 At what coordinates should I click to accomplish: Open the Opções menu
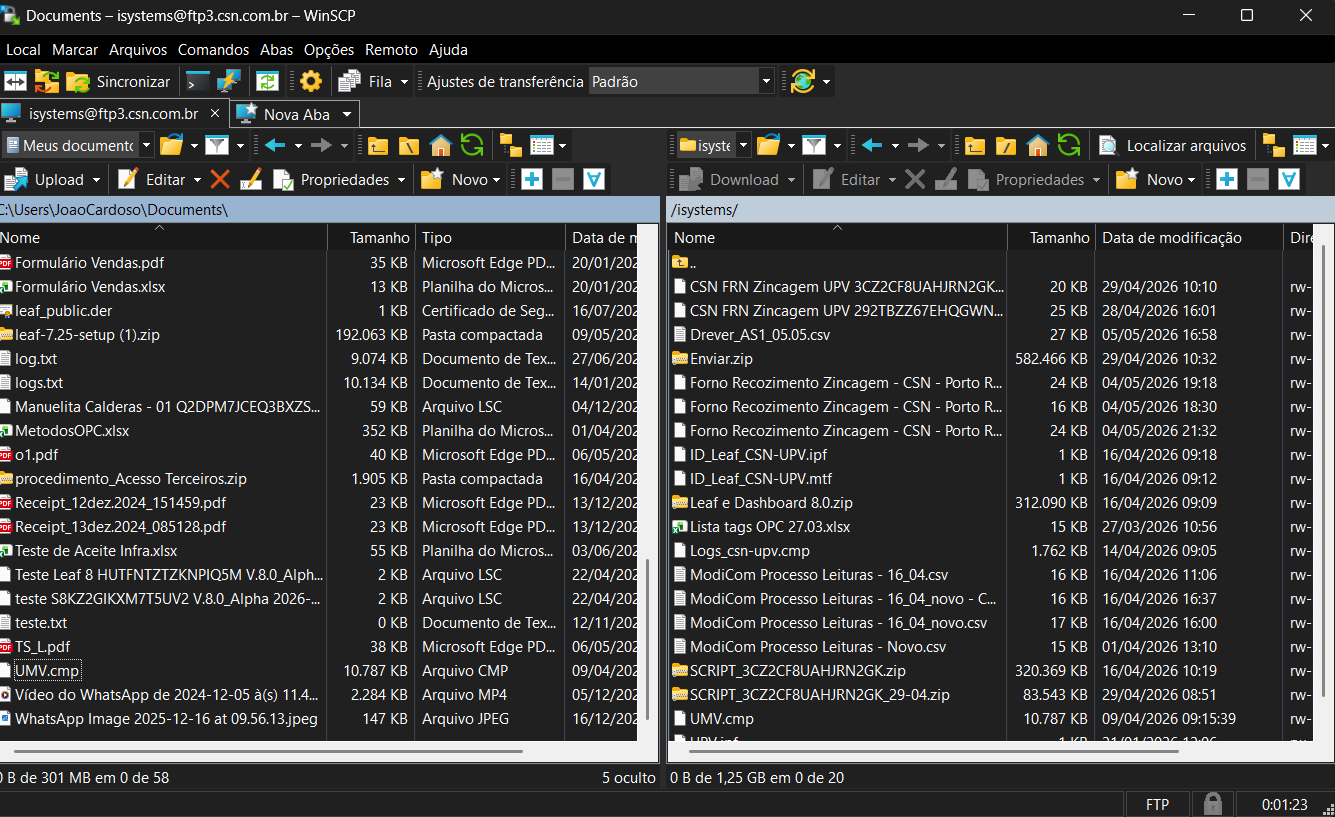(329, 50)
